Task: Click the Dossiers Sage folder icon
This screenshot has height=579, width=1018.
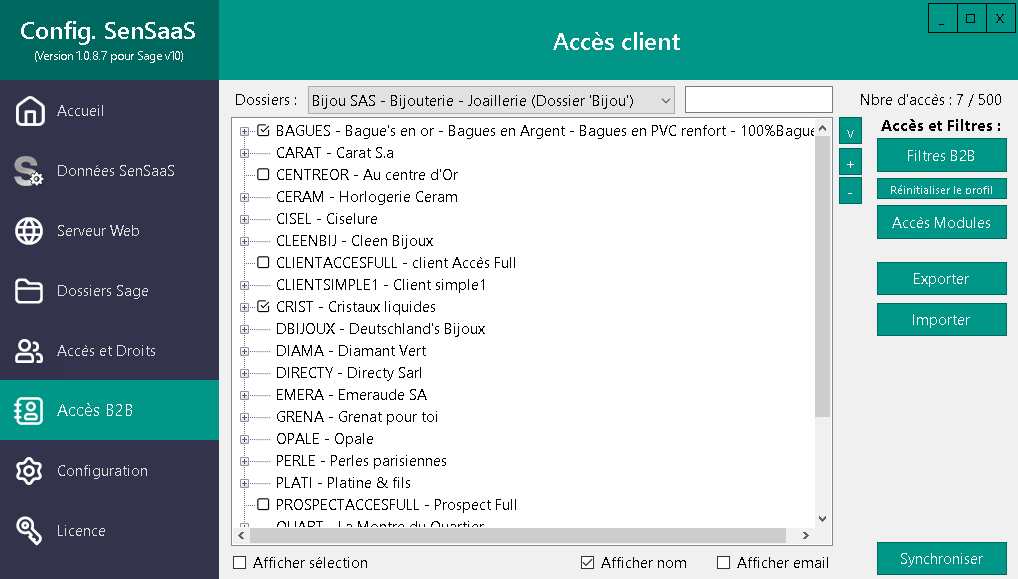Action: click(x=29, y=291)
